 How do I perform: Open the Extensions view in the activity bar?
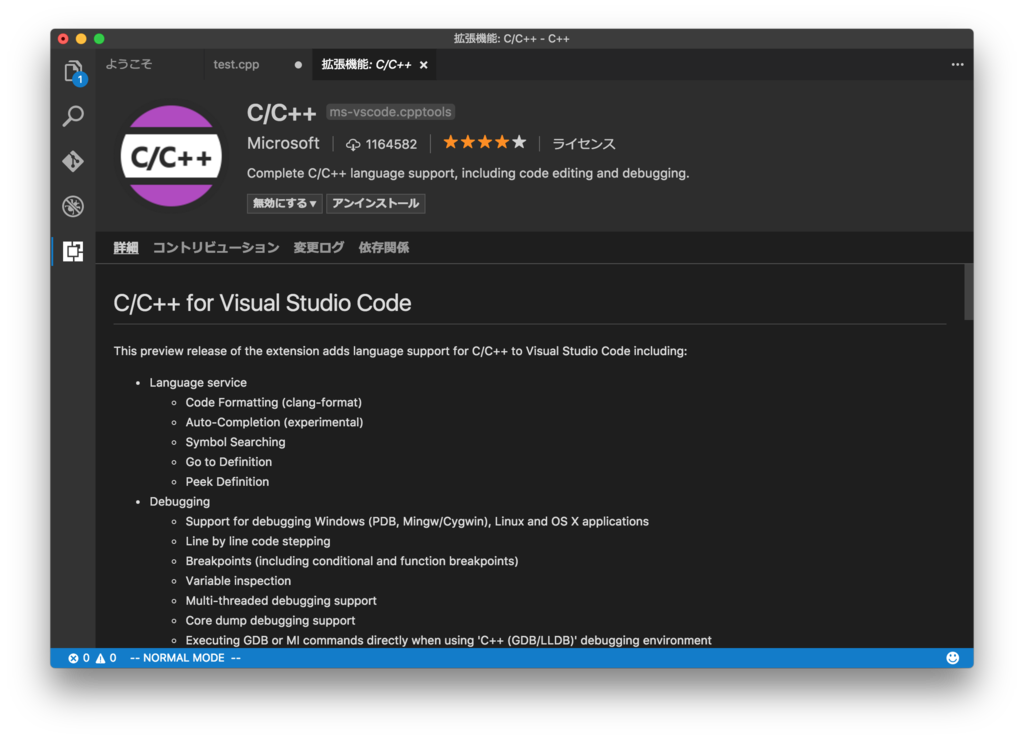pos(73,251)
